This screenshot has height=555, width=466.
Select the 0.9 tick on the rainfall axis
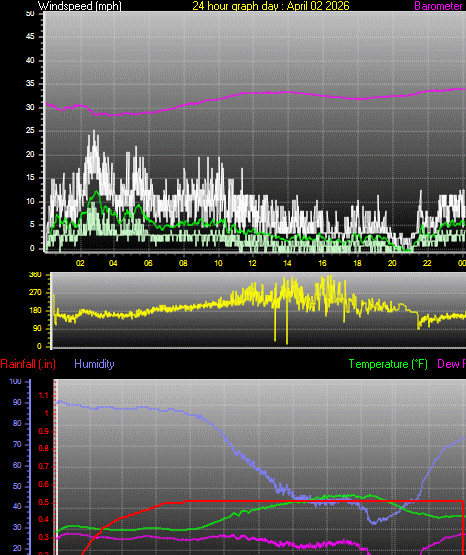(x=44, y=431)
